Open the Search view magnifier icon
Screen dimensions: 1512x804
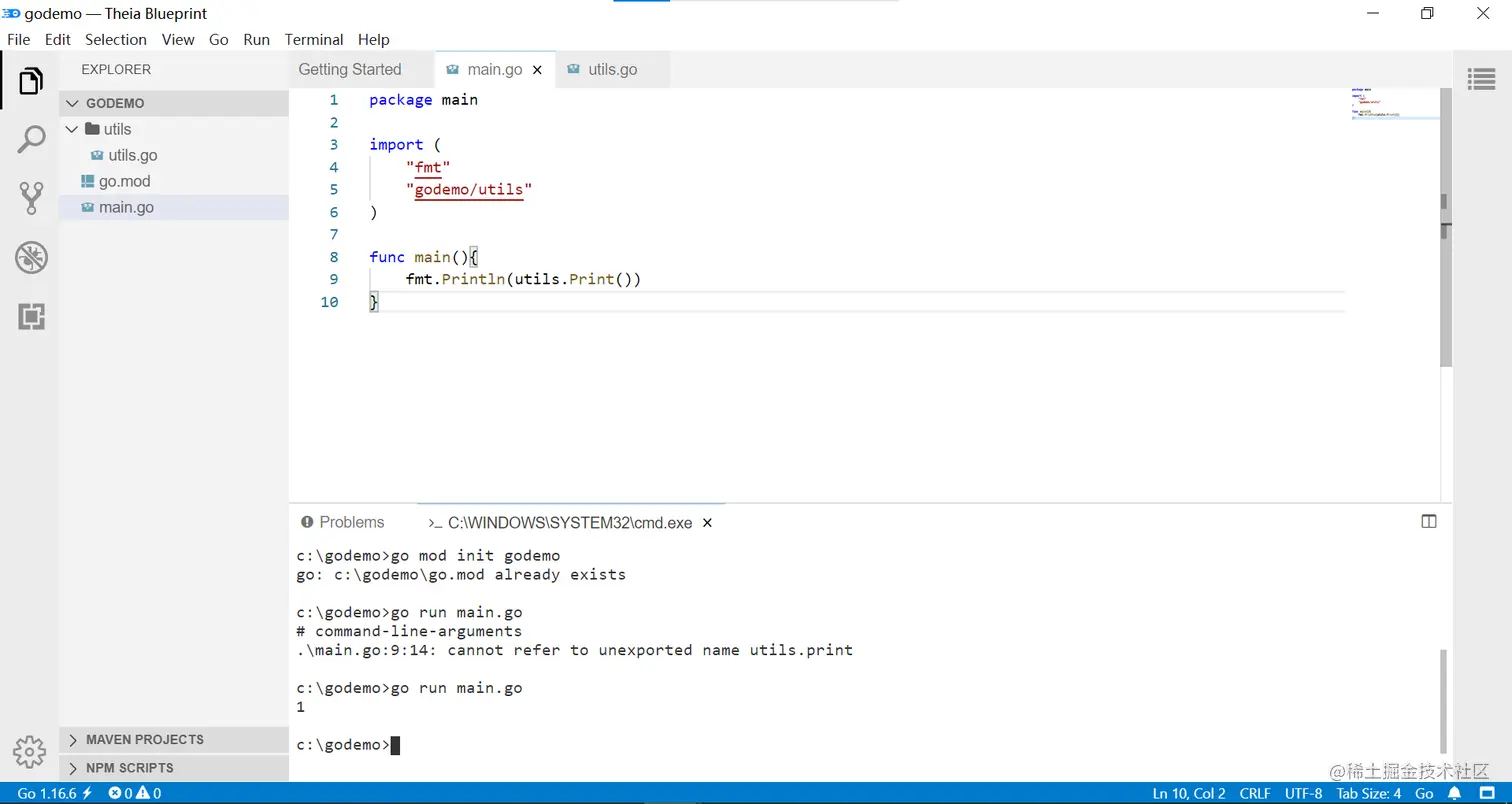(x=30, y=137)
